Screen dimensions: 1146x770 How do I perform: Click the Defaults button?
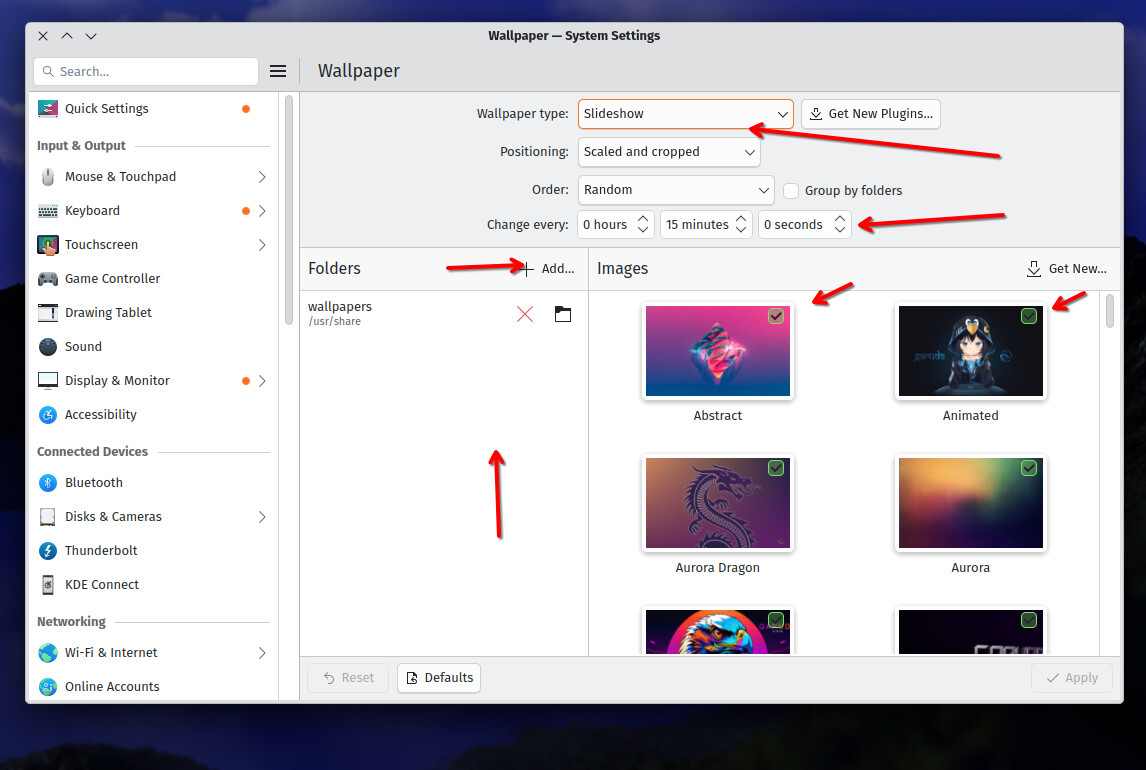439,678
